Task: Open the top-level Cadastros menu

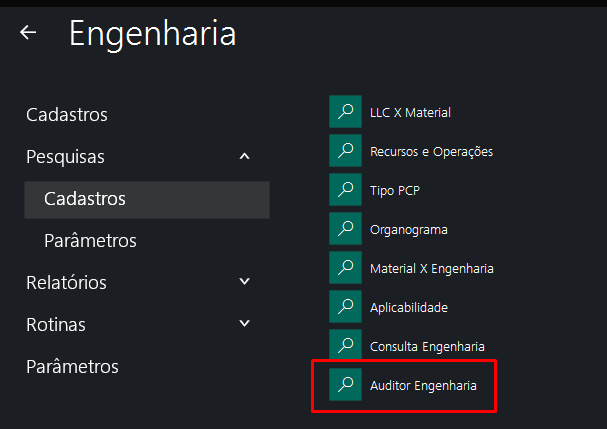Action: click(x=66, y=115)
